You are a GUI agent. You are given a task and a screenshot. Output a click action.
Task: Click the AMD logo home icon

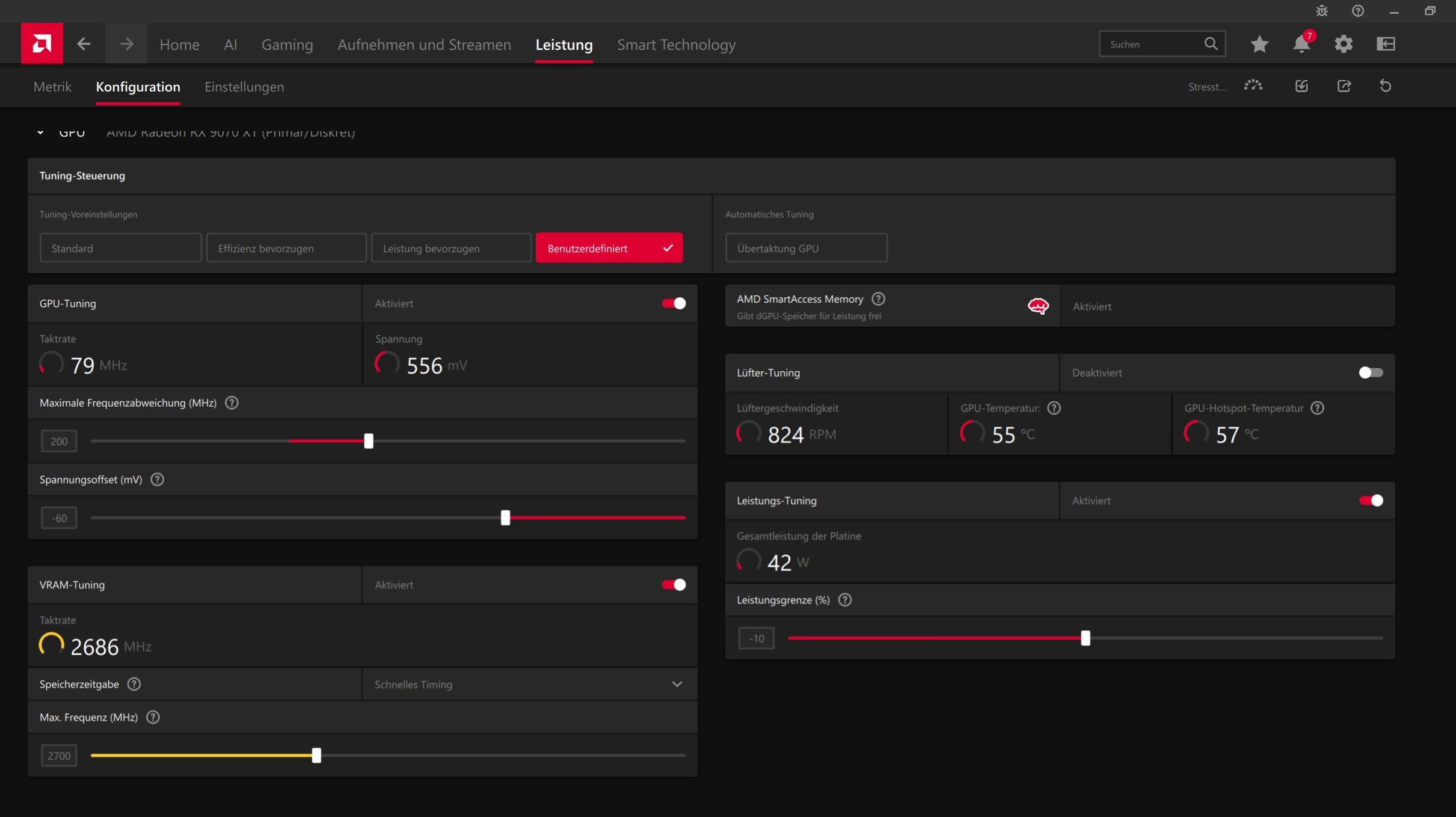pos(41,44)
